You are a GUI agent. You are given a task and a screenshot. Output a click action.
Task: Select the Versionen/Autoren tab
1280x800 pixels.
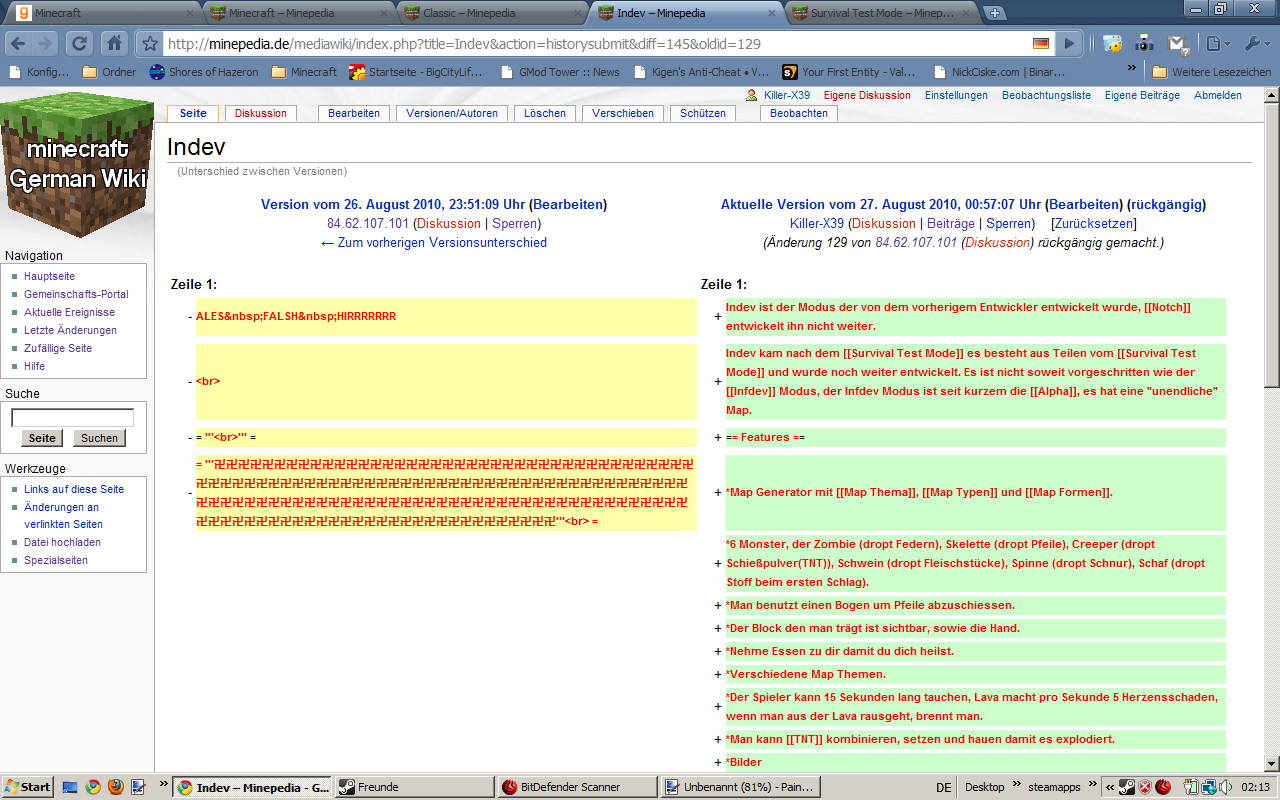point(452,113)
